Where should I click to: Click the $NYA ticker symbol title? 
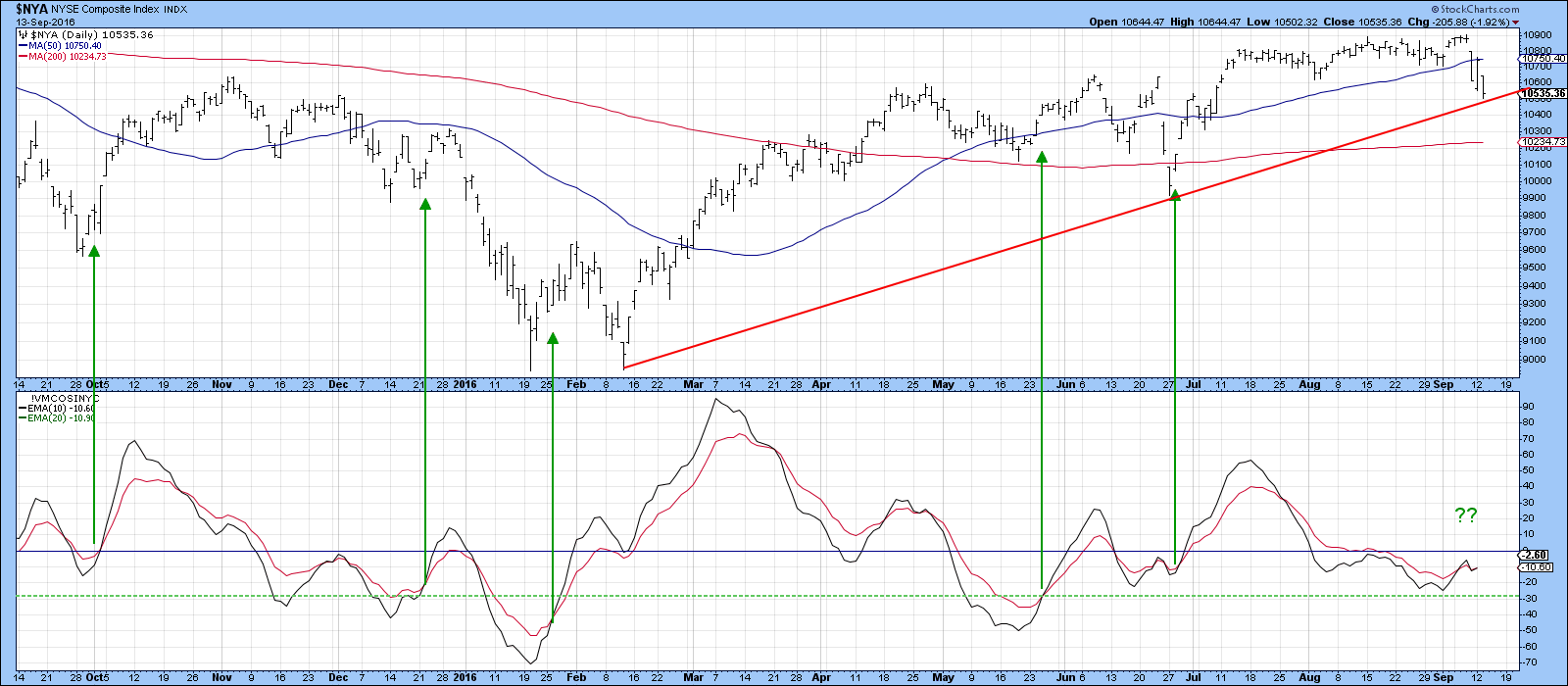pyautogui.click(x=32, y=8)
